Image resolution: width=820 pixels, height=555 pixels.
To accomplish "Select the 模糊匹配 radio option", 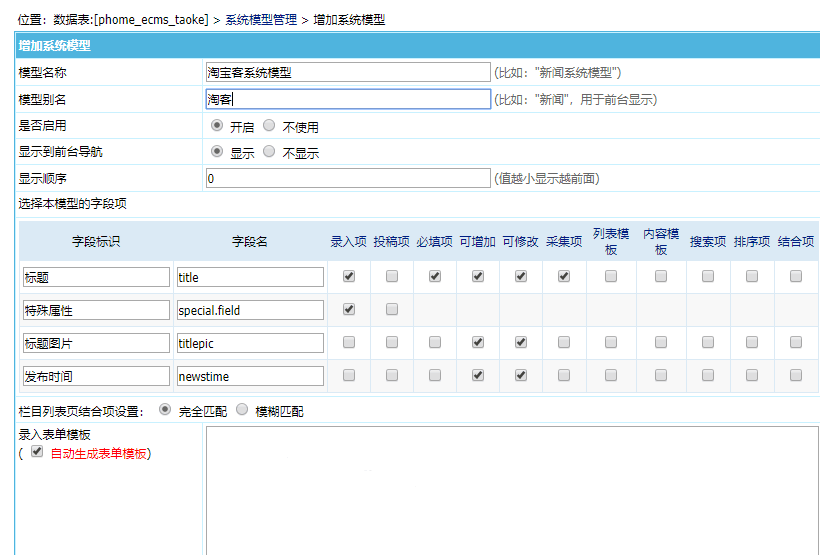I will pos(242,410).
